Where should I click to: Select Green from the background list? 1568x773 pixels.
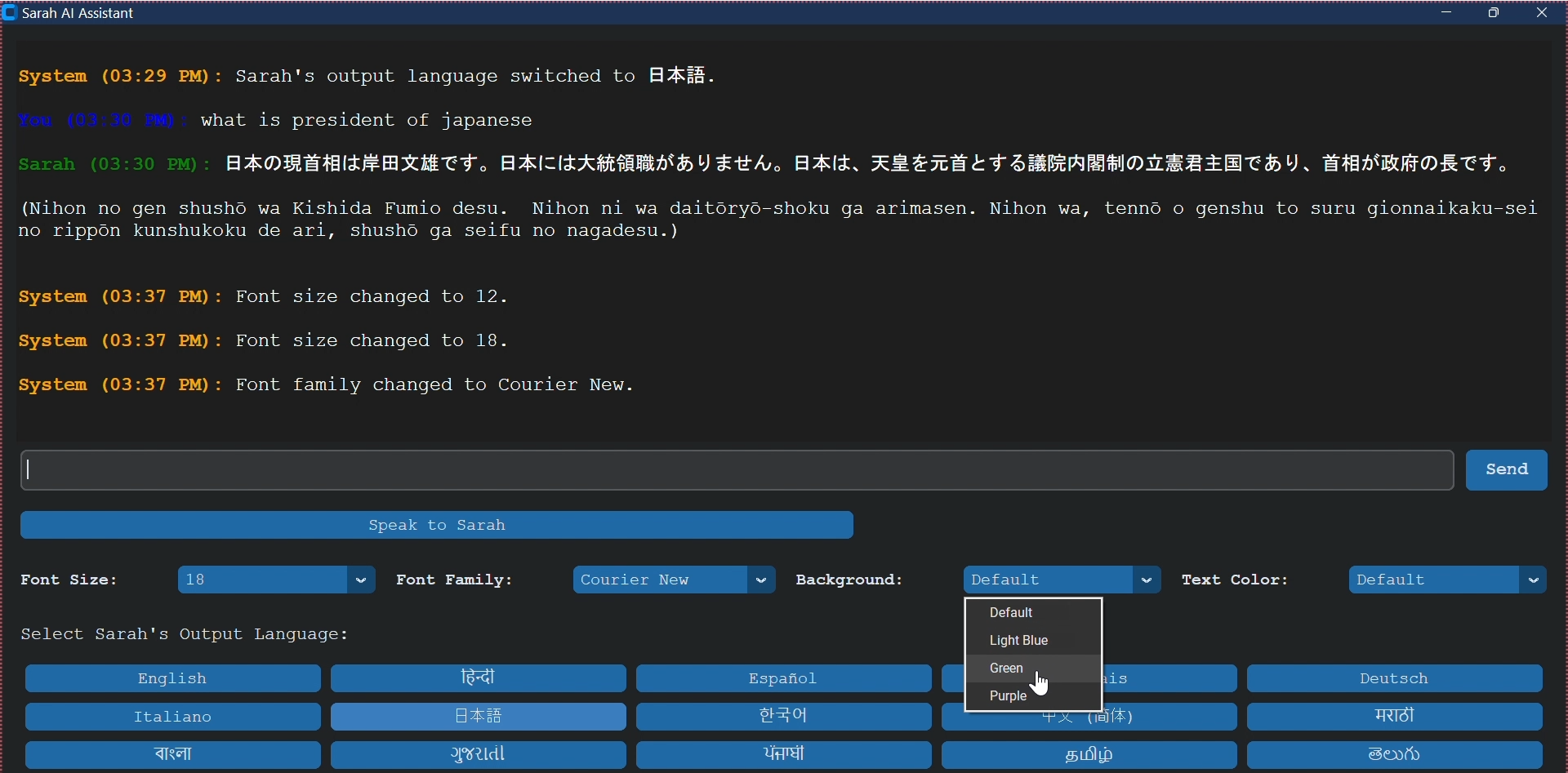tap(1009, 669)
